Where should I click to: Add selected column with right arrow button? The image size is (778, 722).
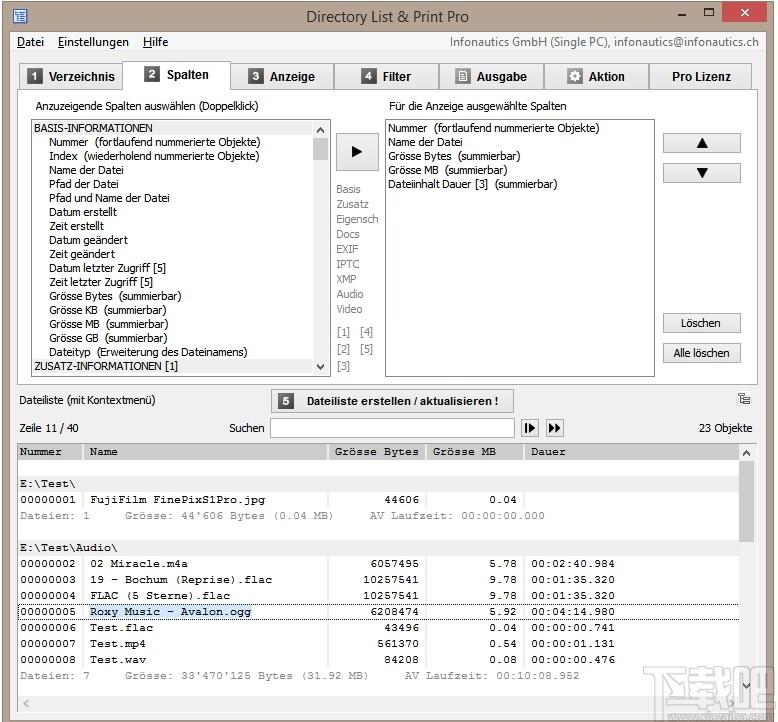[x=357, y=152]
